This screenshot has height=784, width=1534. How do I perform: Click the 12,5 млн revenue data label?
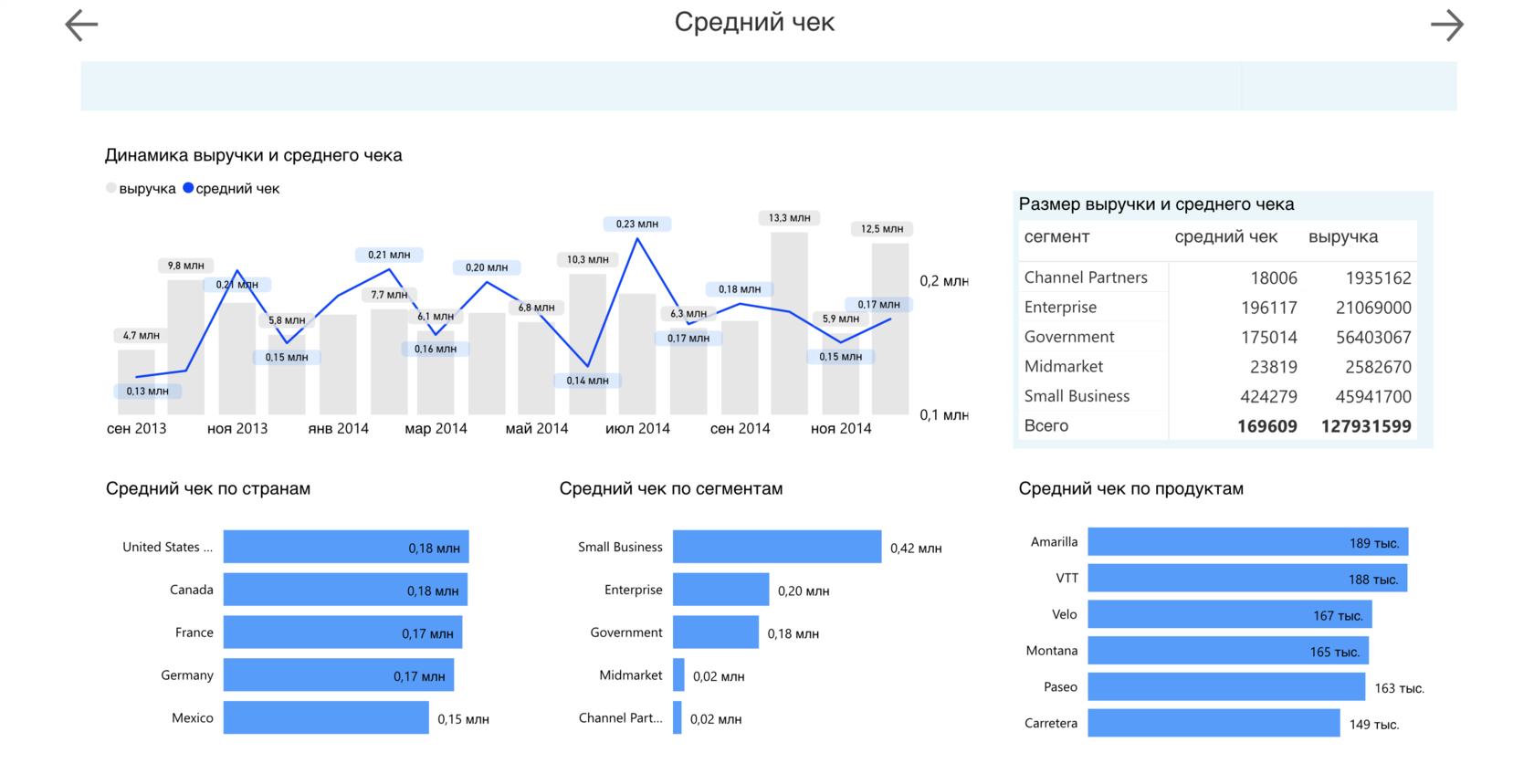(x=882, y=229)
